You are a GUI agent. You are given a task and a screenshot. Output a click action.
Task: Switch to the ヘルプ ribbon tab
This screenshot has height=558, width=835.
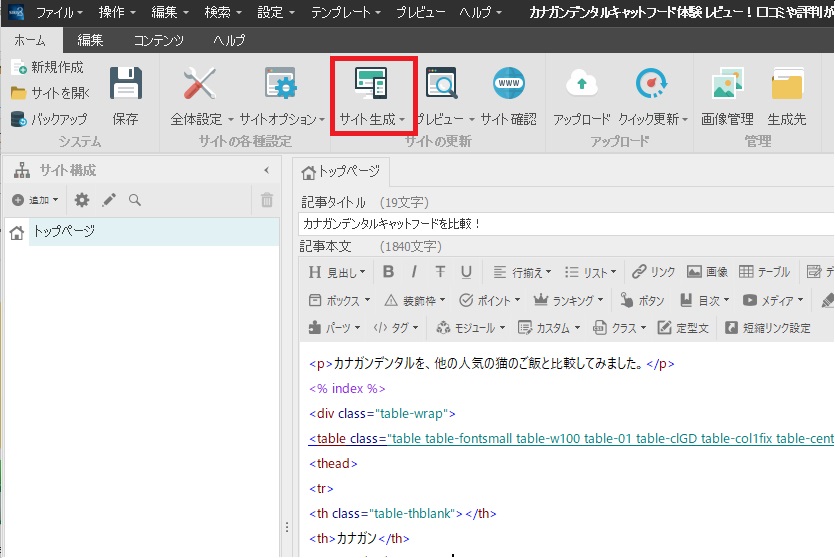tap(229, 40)
